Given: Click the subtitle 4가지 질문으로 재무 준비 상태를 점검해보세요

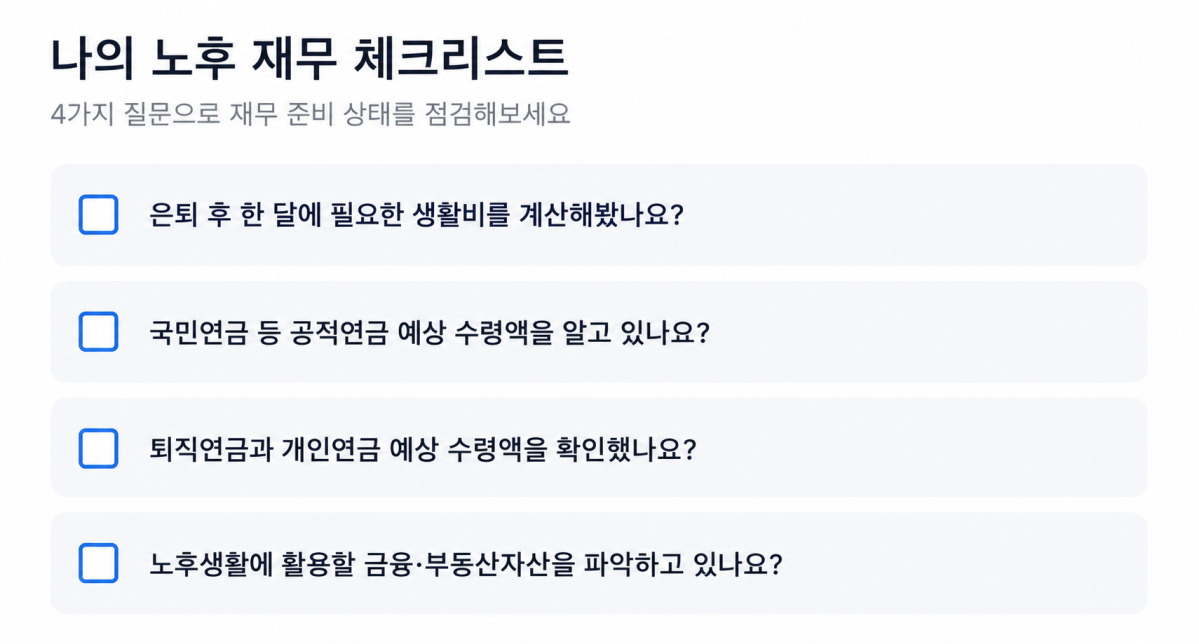Looking at the screenshot, I should tap(310, 114).
